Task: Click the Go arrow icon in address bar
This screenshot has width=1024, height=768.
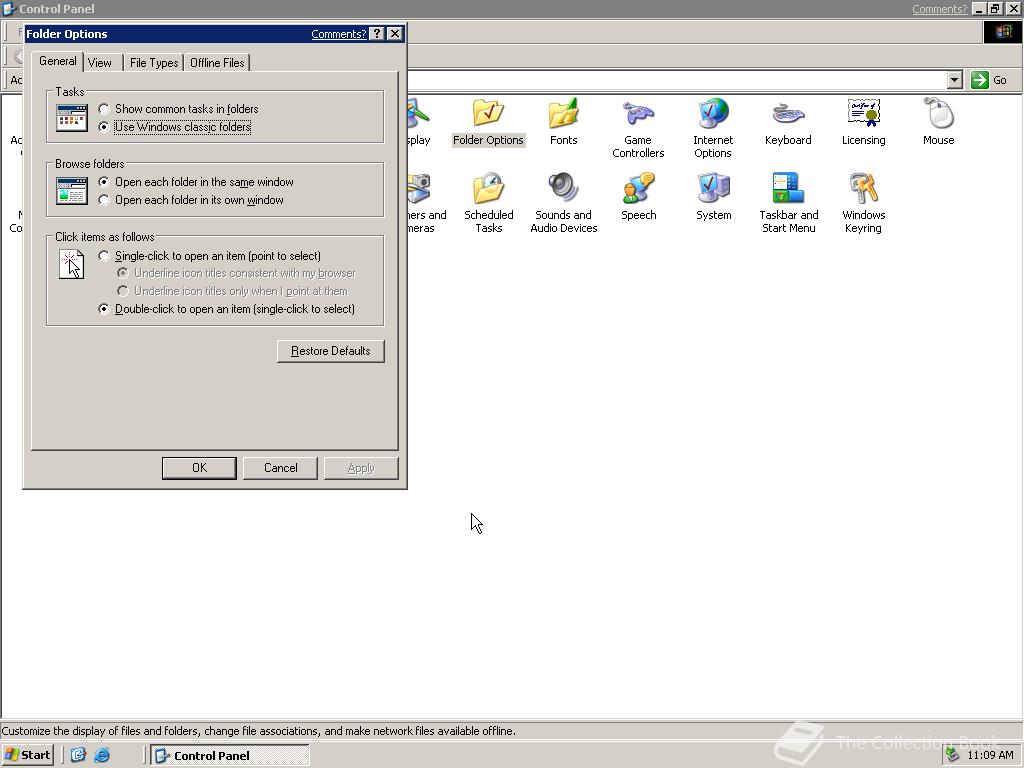Action: (x=980, y=80)
